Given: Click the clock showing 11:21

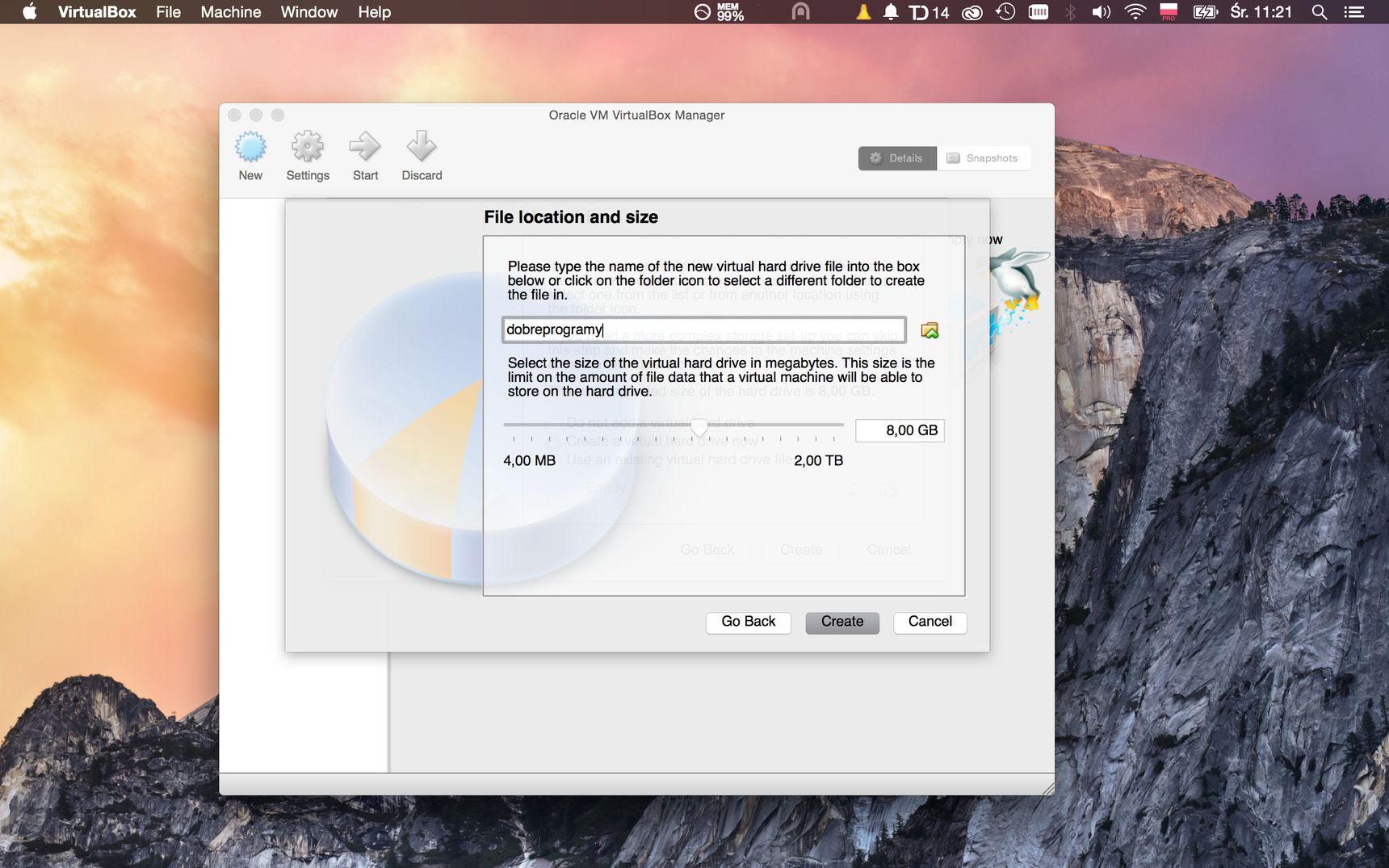Looking at the screenshot, I should pyautogui.click(x=1261, y=12).
